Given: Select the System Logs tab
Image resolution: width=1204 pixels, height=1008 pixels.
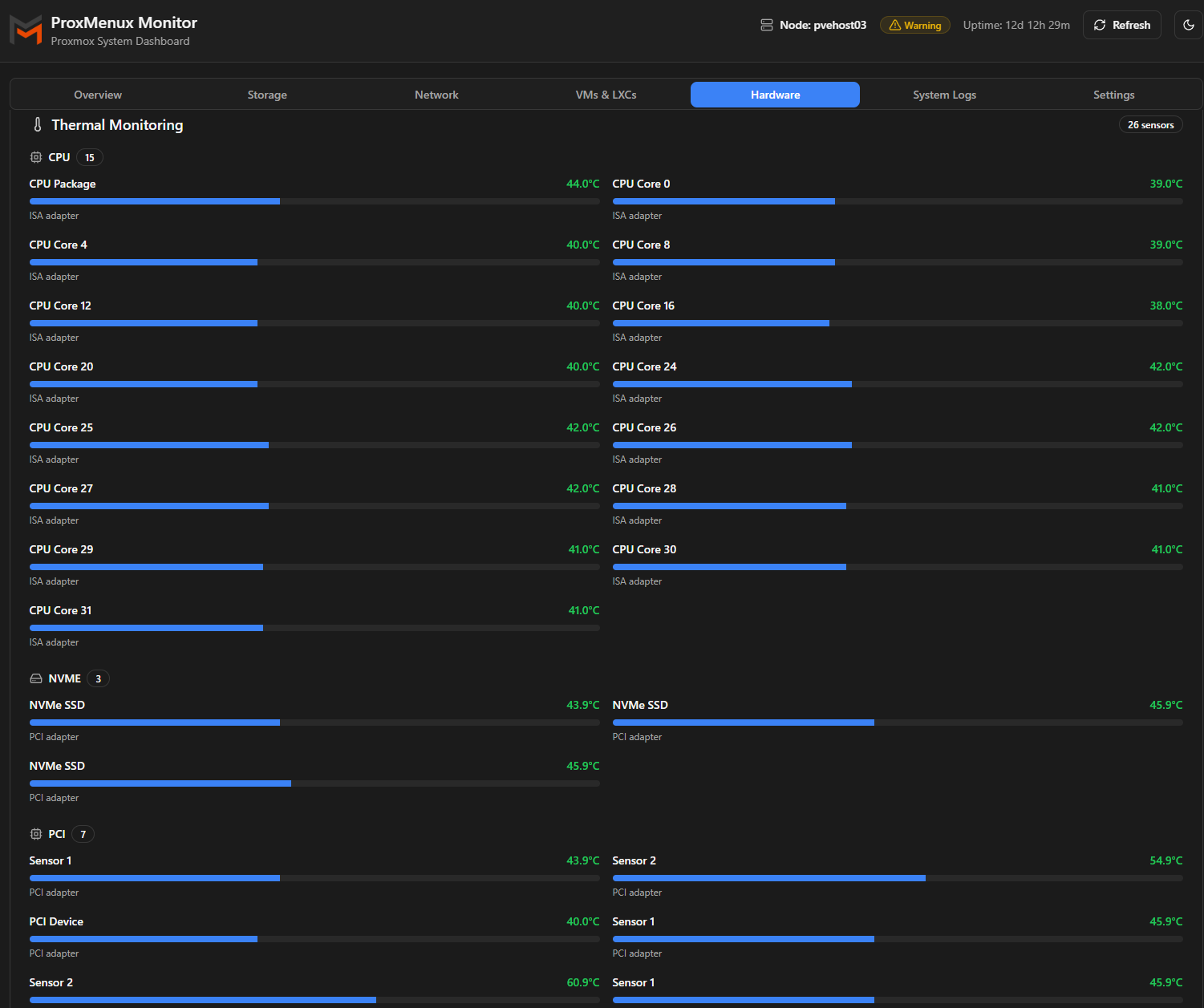Looking at the screenshot, I should coord(944,95).
